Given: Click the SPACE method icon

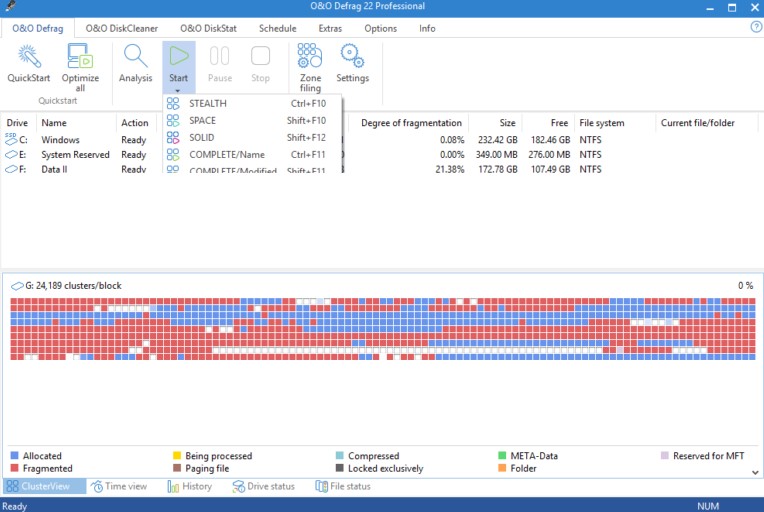Looking at the screenshot, I should point(173,120).
